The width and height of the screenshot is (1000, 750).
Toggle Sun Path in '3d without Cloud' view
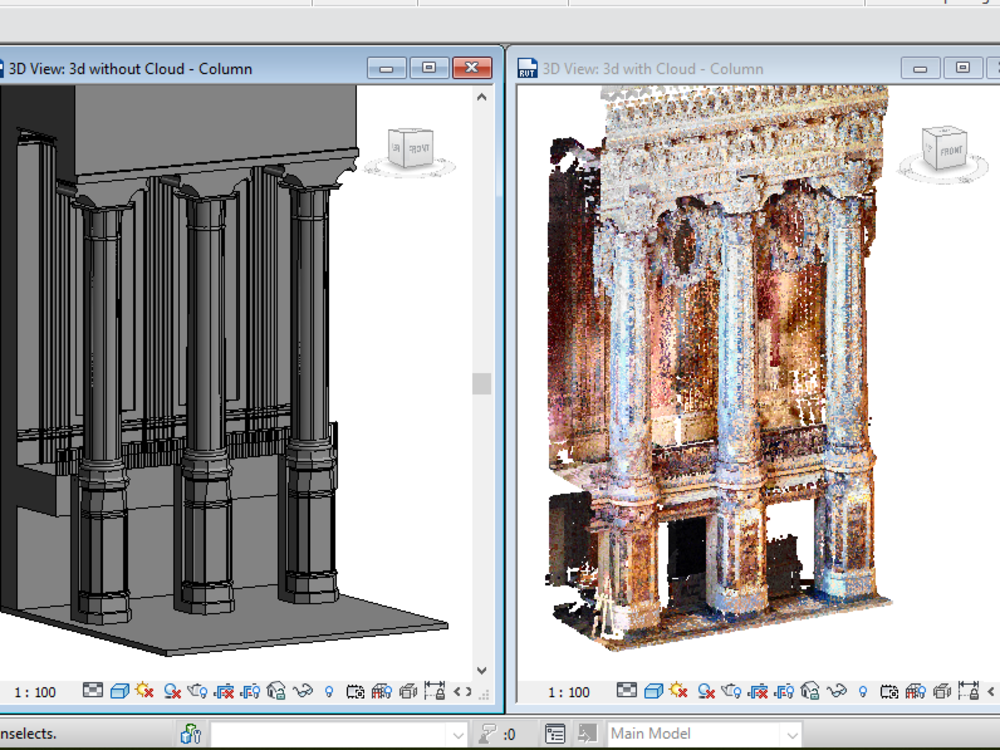click(x=145, y=691)
